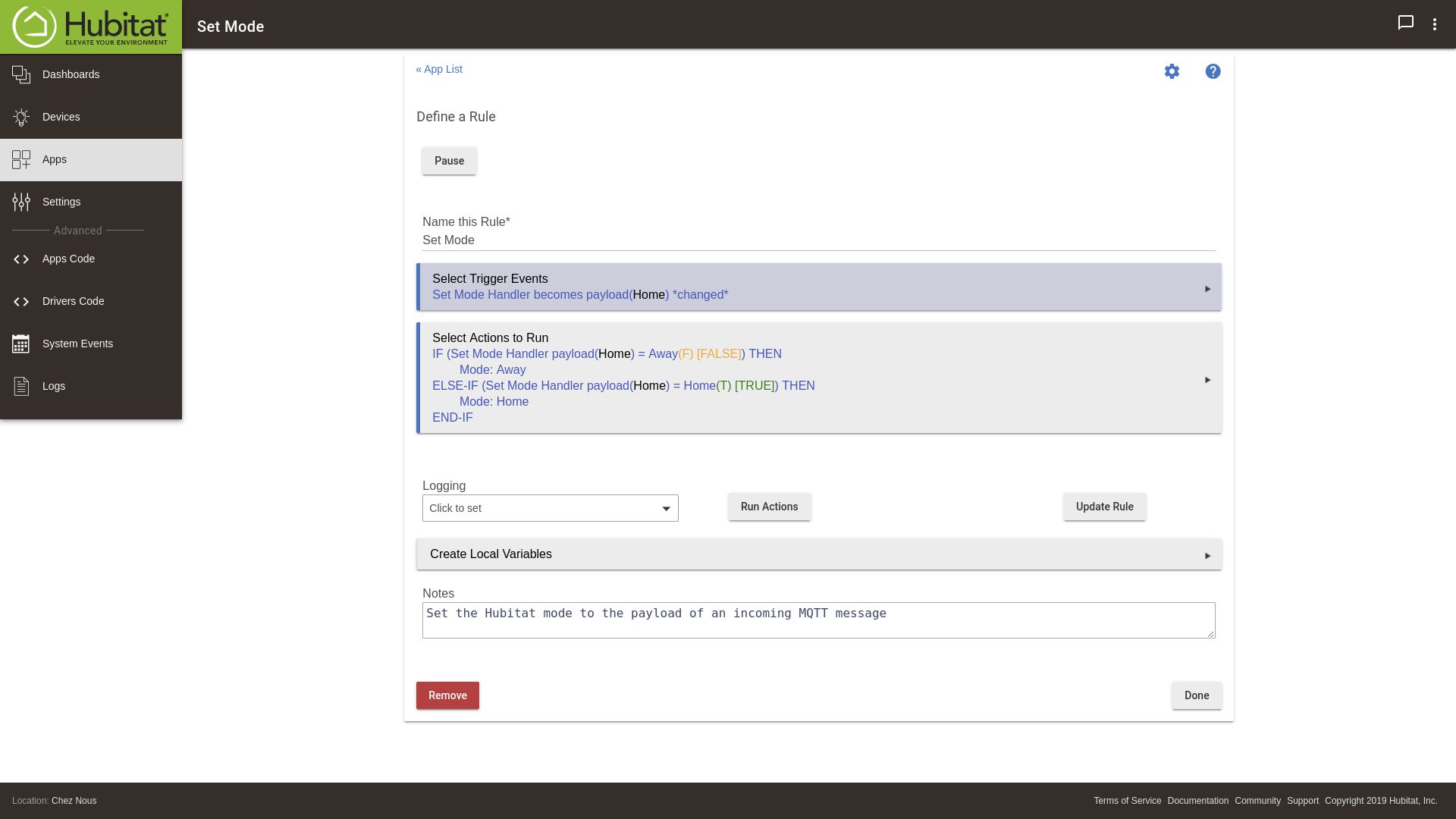Click into the Notes text area
Viewport: 1456px width, 819px height.
point(818,620)
